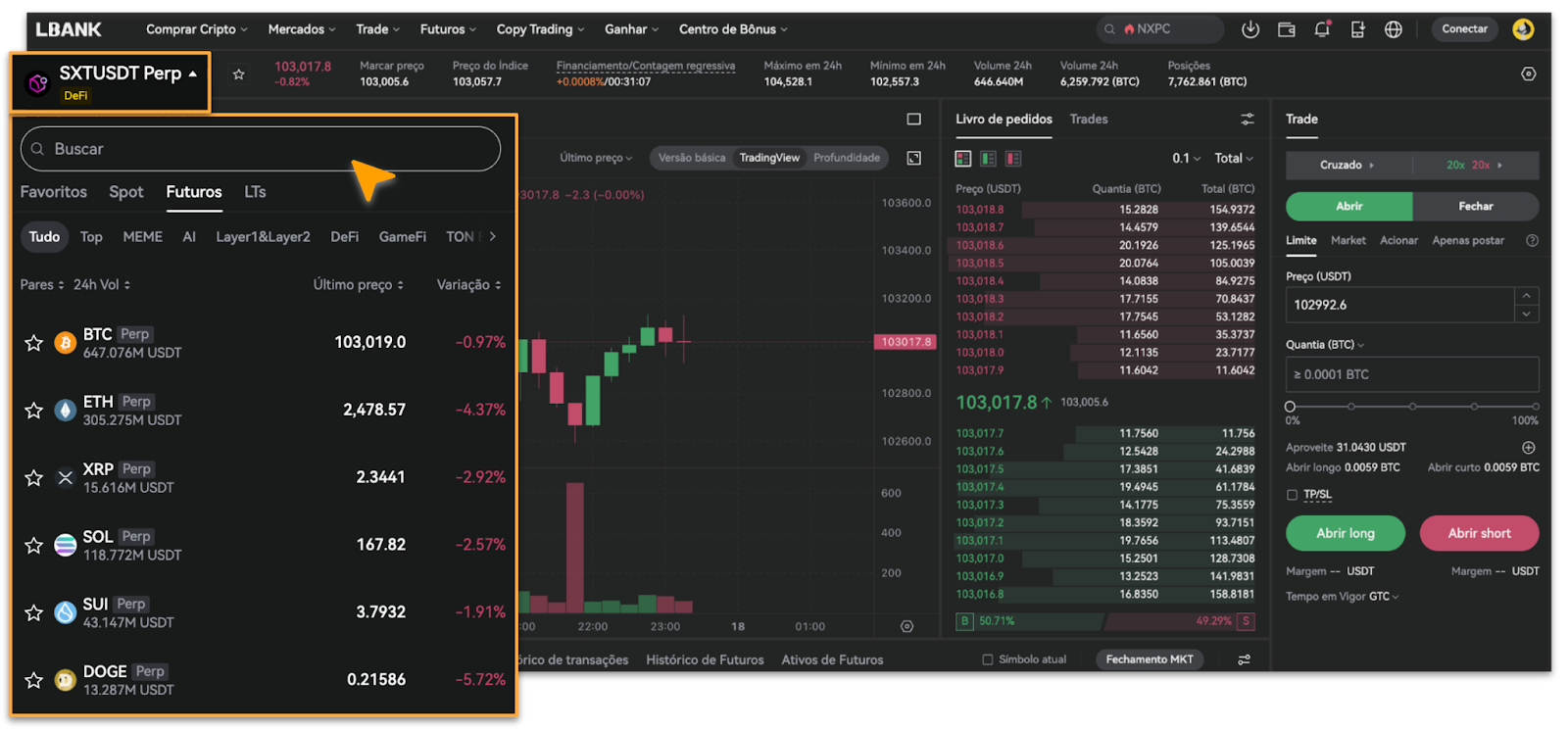The image size is (1568, 730).
Task: Add SUI Perp to favorites star
Action: [34, 613]
